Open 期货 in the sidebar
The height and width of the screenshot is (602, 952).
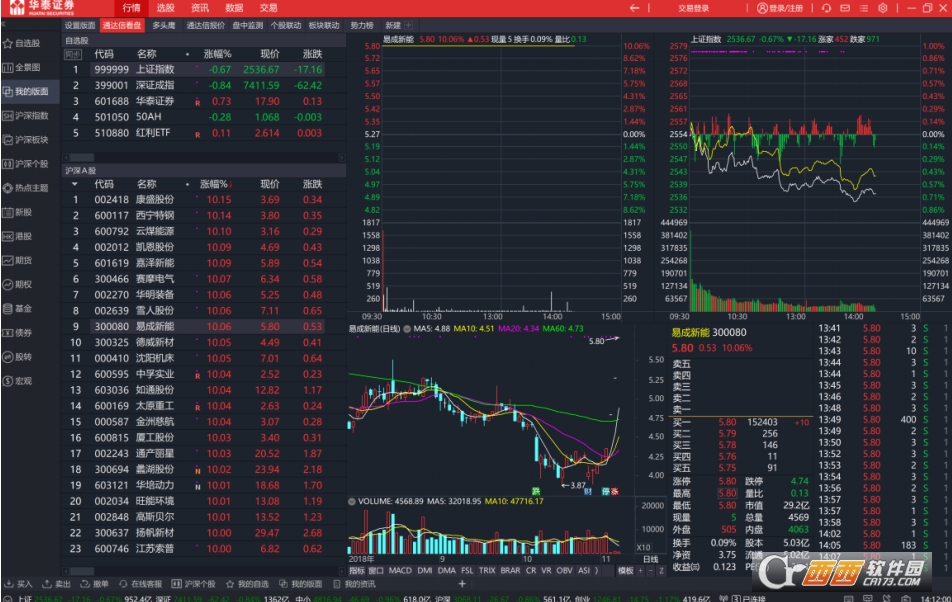pos(18,260)
